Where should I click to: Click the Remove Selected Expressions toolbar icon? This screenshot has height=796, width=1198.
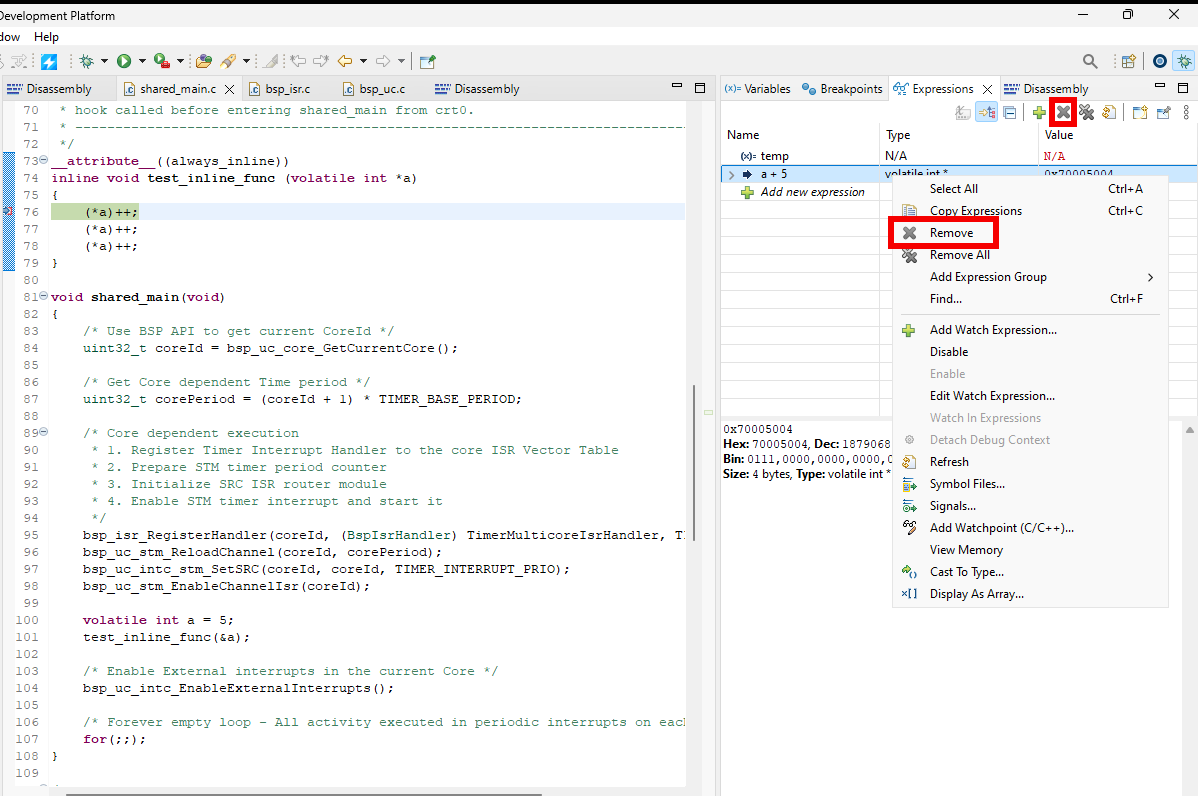point(1063,113)
